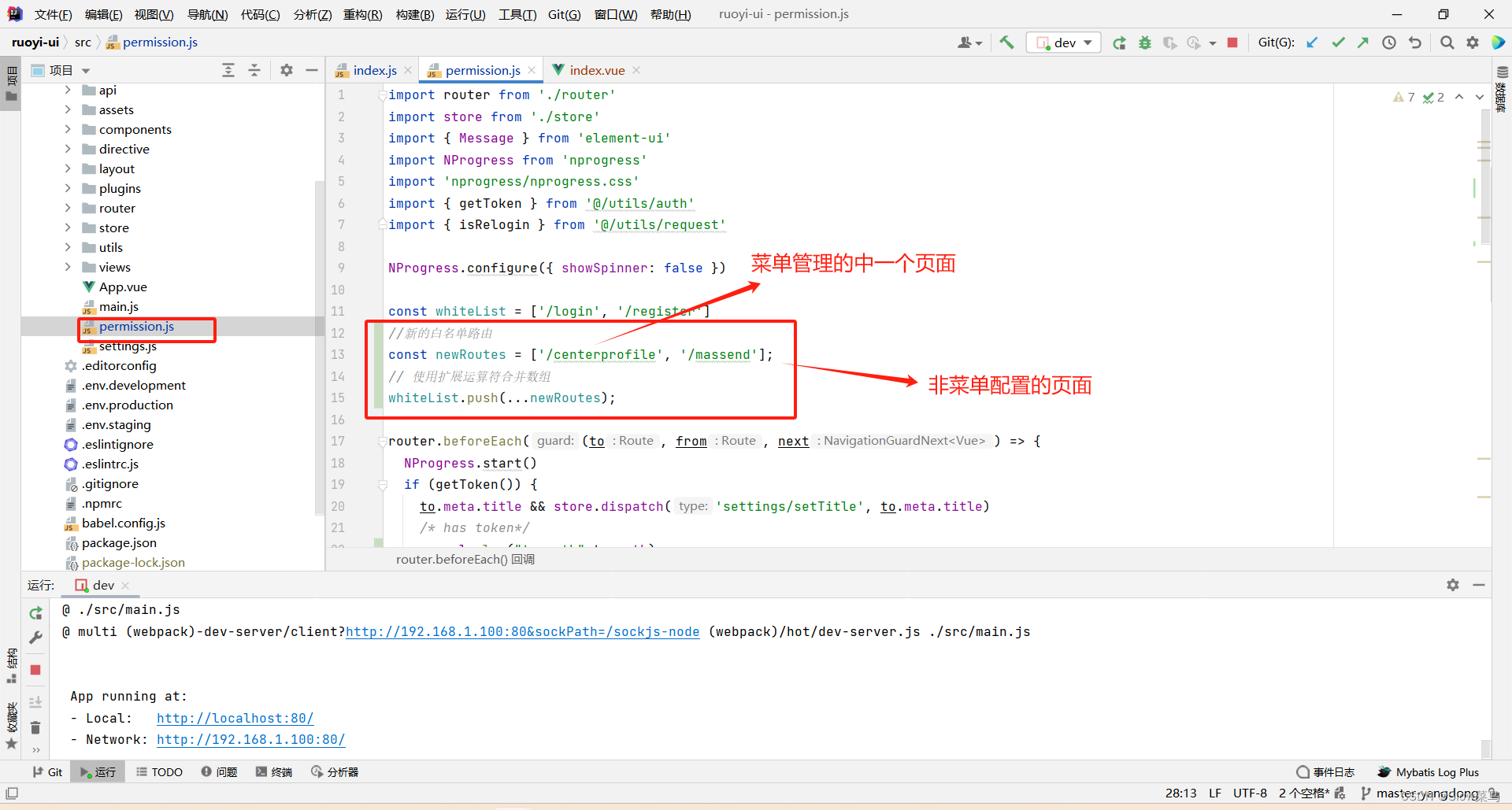This screenshot has width=1512, height=810.
Task: Click Git push arrow icon
Action: point(1363,43)
